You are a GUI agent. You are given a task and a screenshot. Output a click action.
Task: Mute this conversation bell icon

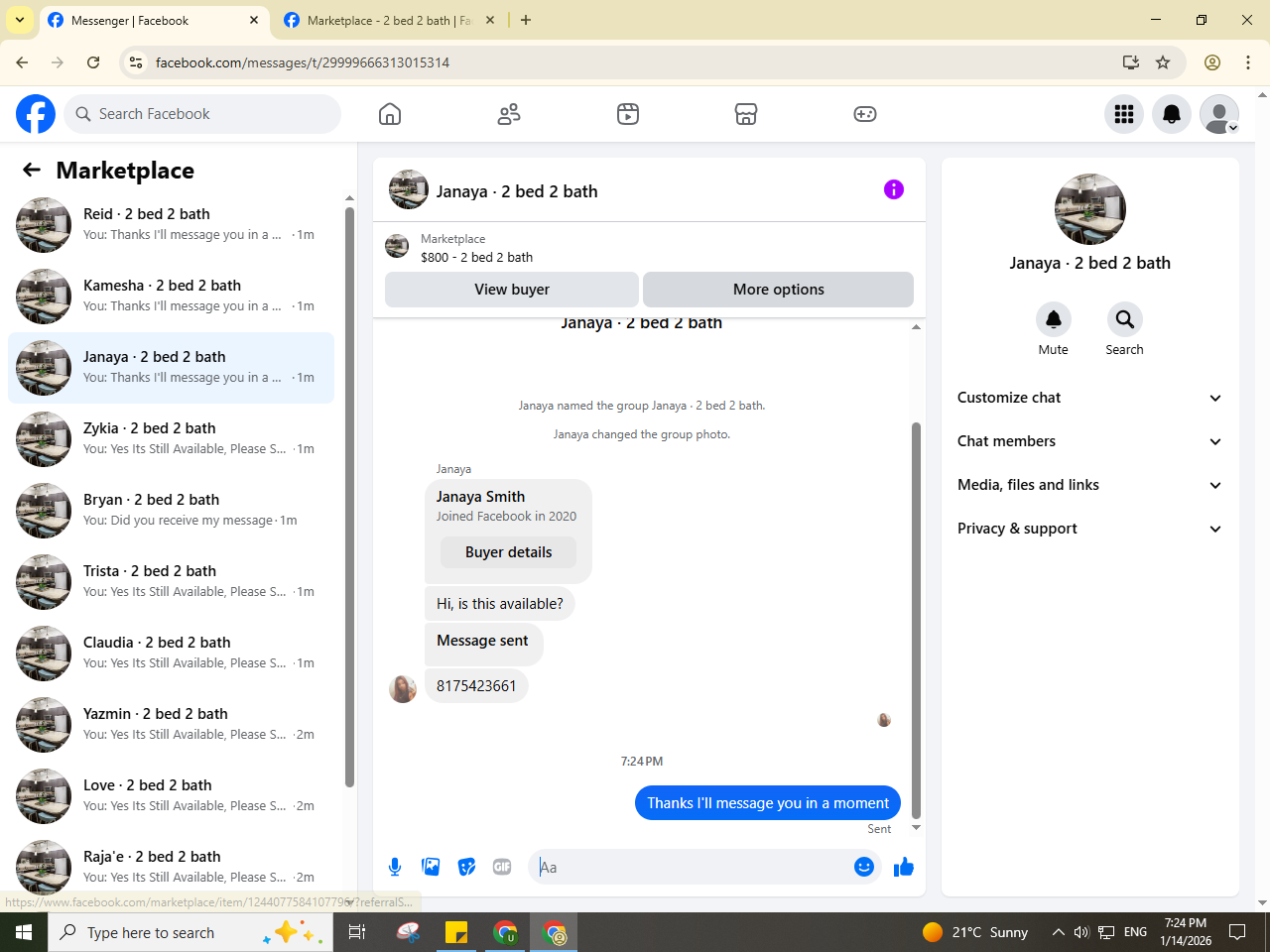[1054, 319]
